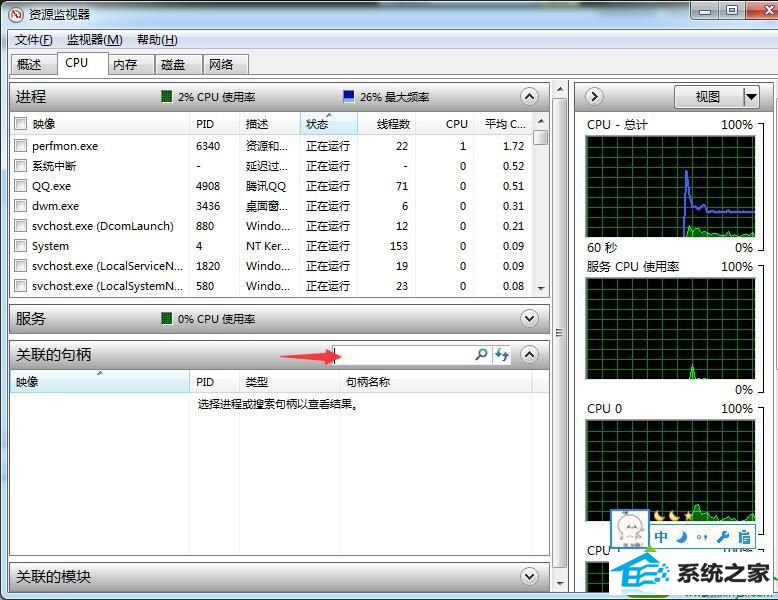Click process list scrollbar down arrow

pos(541,288)
